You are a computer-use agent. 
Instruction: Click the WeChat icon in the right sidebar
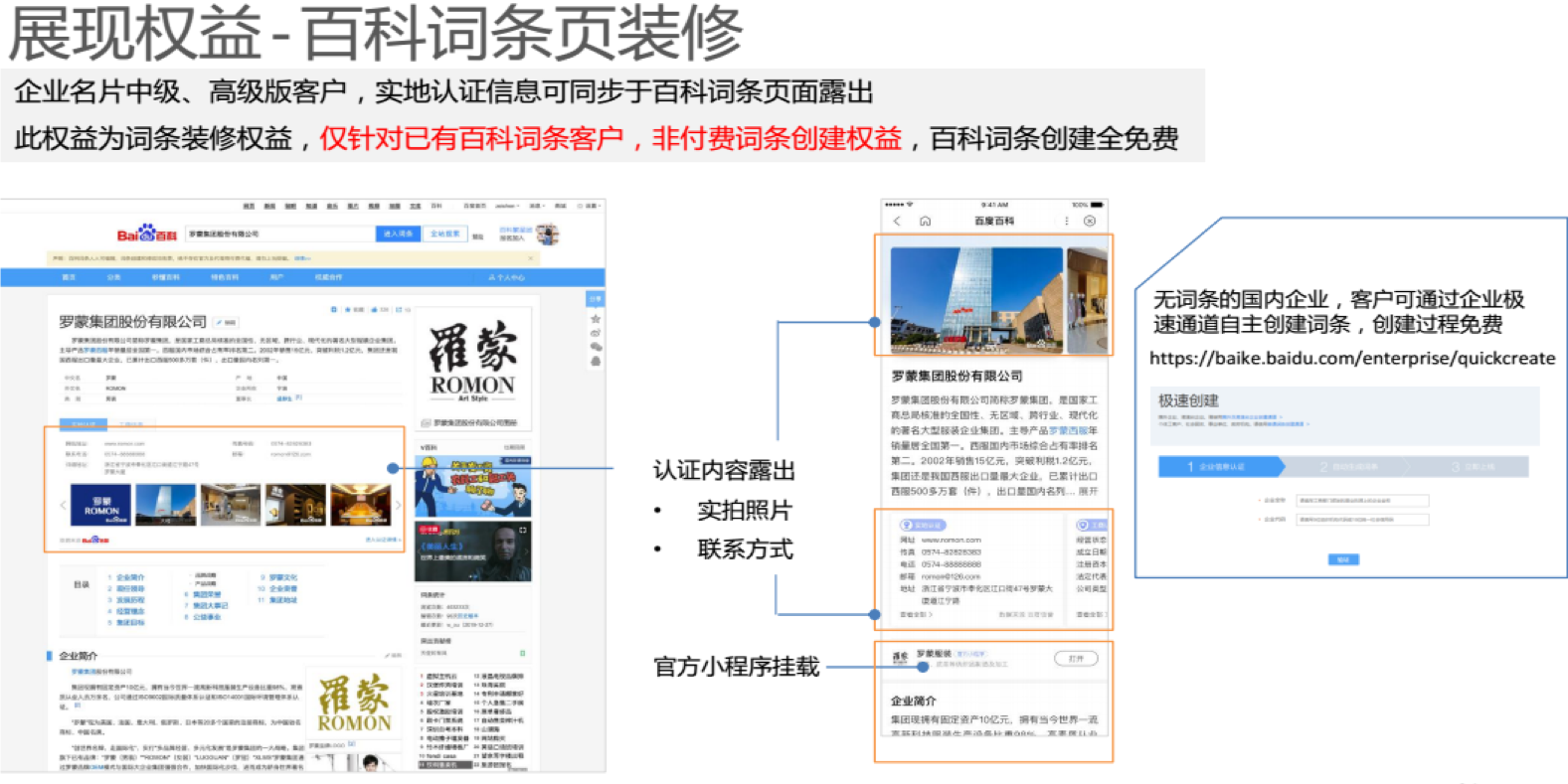596,347
